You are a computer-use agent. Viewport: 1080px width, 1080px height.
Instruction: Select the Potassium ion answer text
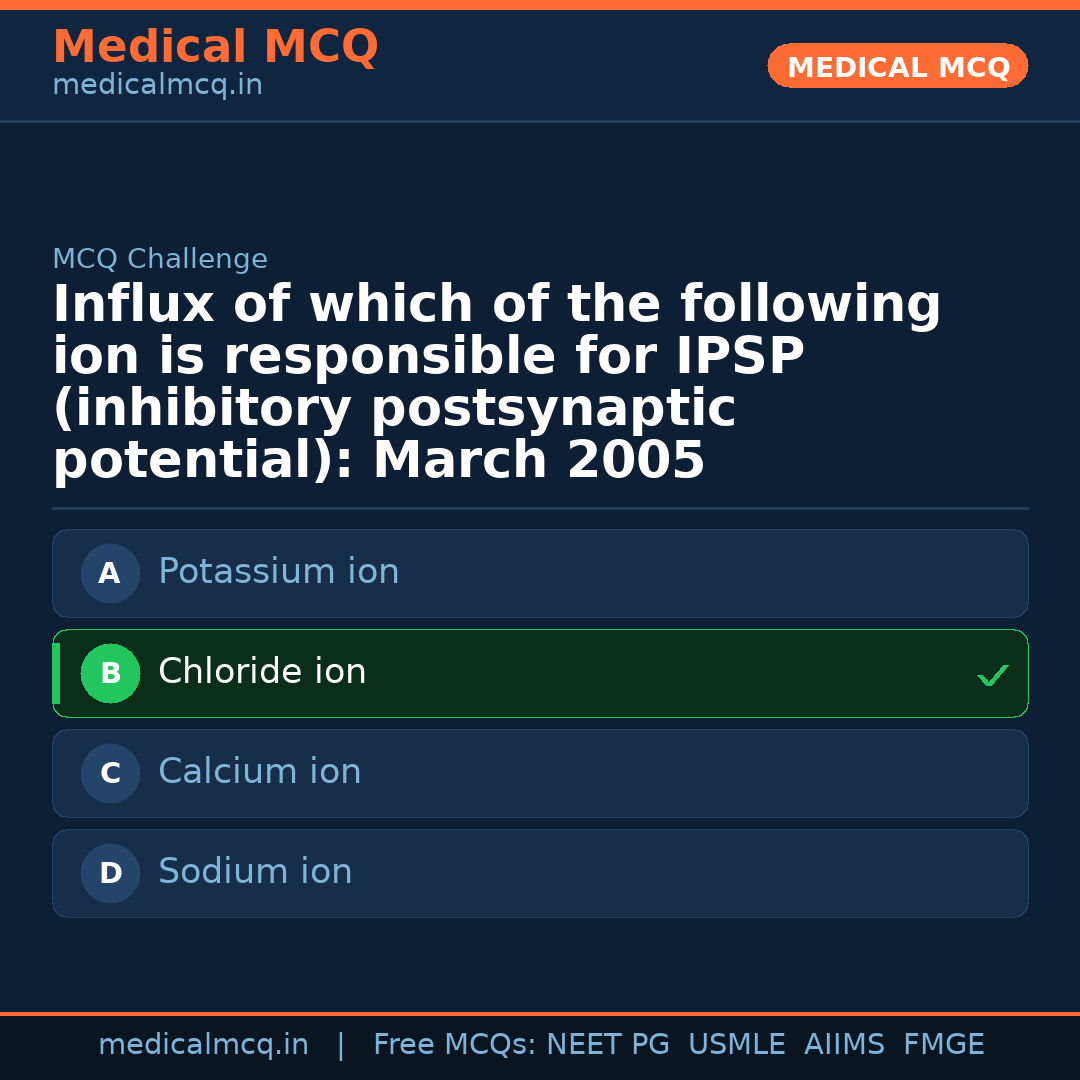(278, 572)
